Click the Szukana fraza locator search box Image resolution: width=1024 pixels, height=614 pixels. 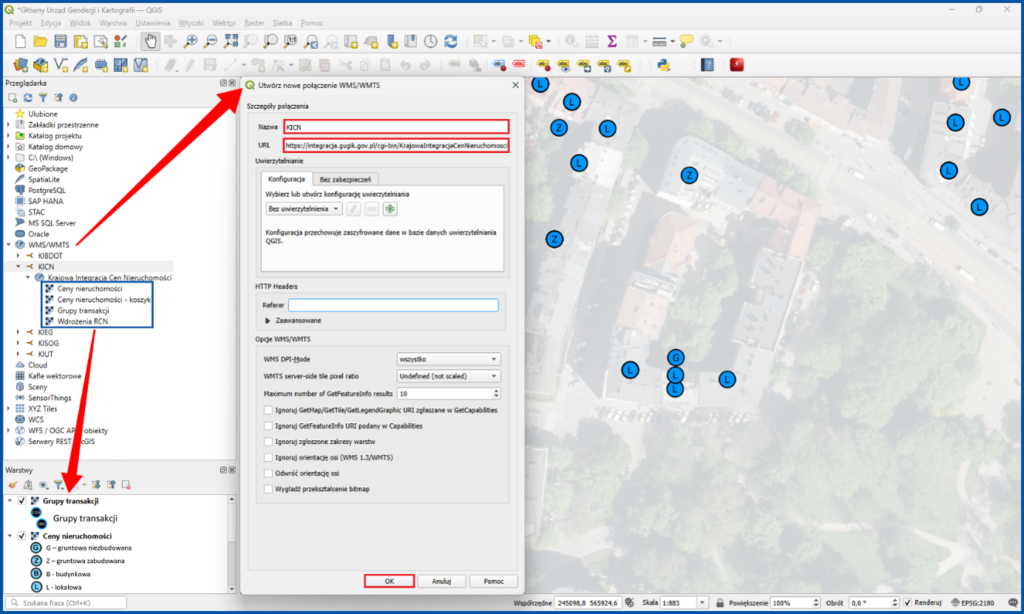point(66,603)
